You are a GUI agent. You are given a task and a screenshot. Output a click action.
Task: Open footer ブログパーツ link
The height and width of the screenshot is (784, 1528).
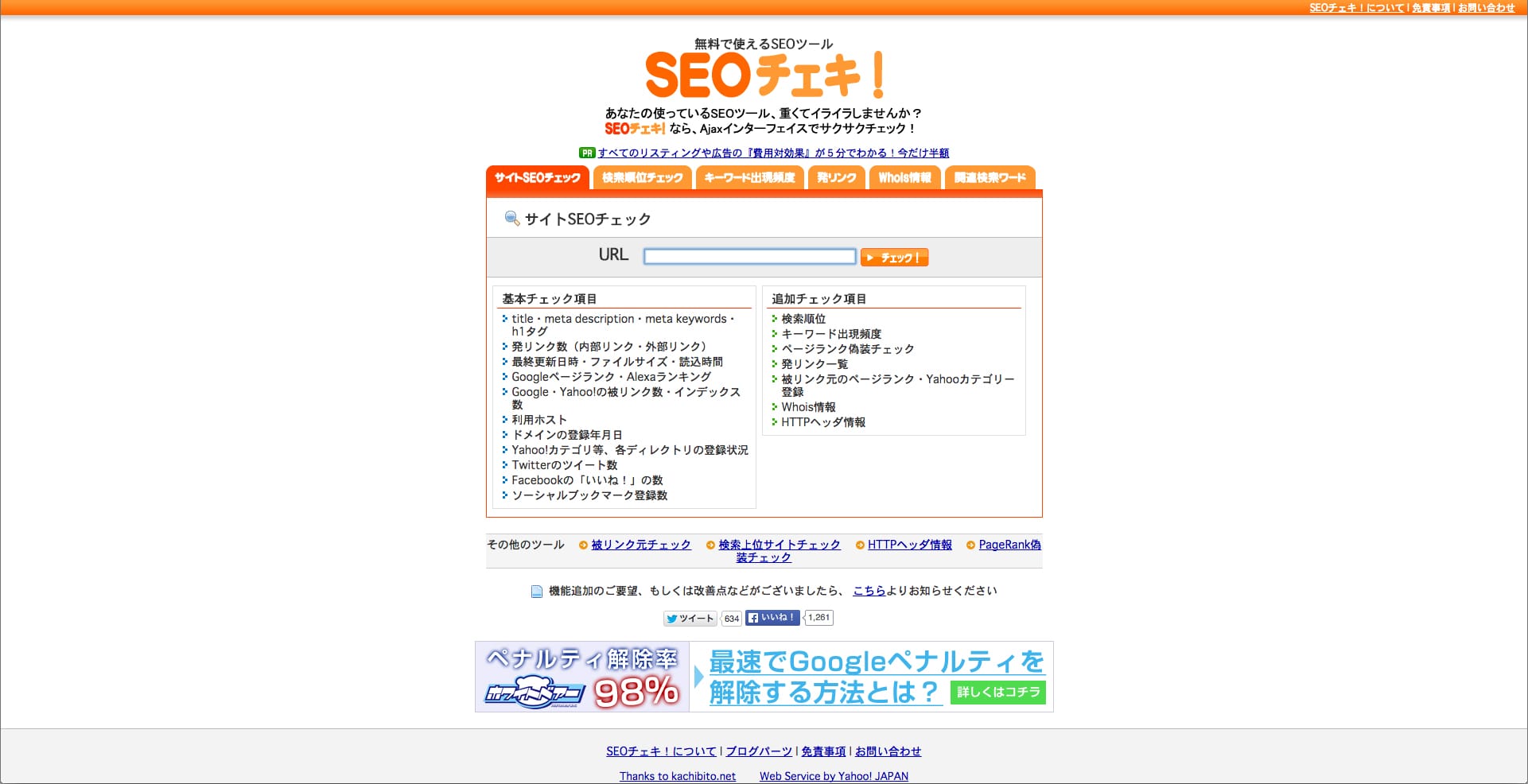(x=759, y=751)
